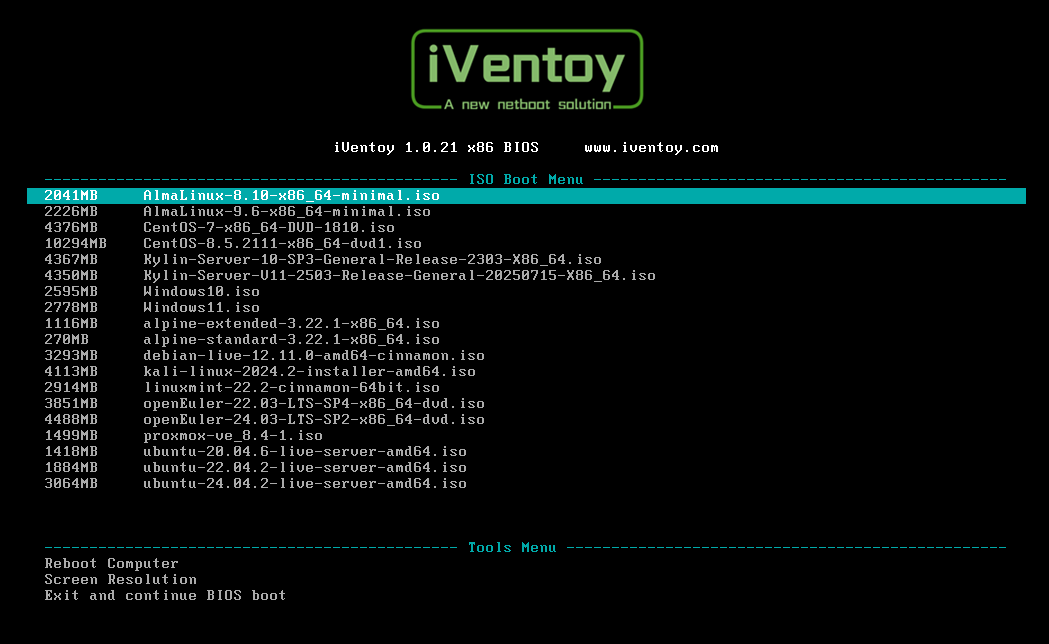Pick Kylin-Server-V11-2503 release ISO

399,276
